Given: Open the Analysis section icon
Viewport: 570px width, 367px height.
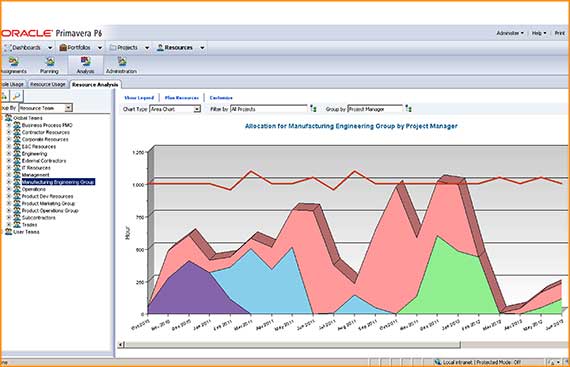Looking at the screenshot, I should tap(86, 61).
